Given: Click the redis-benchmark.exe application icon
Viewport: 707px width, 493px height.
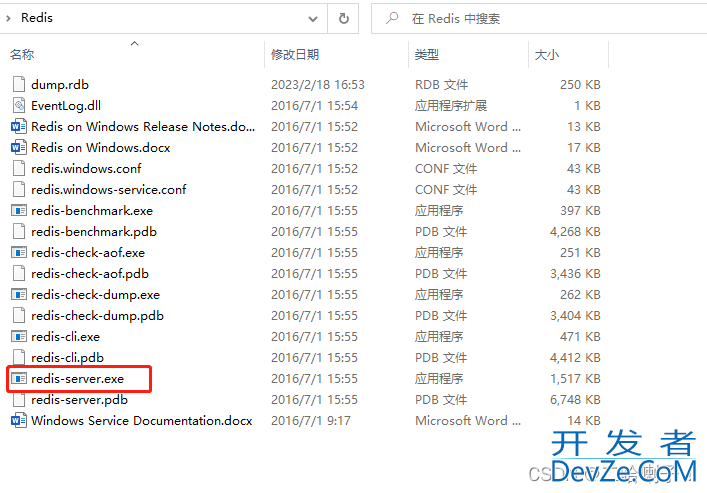Looking at the screenshot, I should coord(19,211).
